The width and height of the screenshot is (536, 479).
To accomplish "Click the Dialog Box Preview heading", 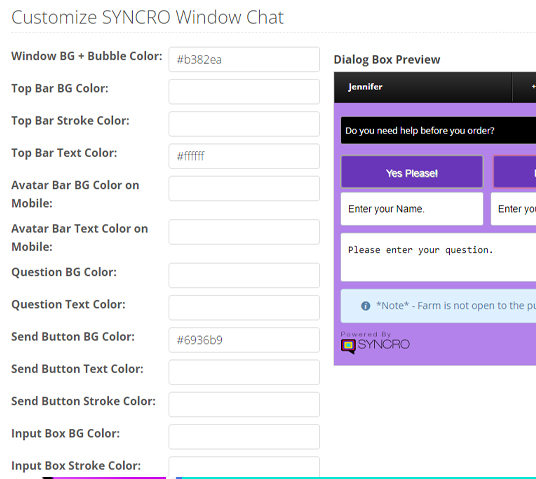I will [387, 59].
